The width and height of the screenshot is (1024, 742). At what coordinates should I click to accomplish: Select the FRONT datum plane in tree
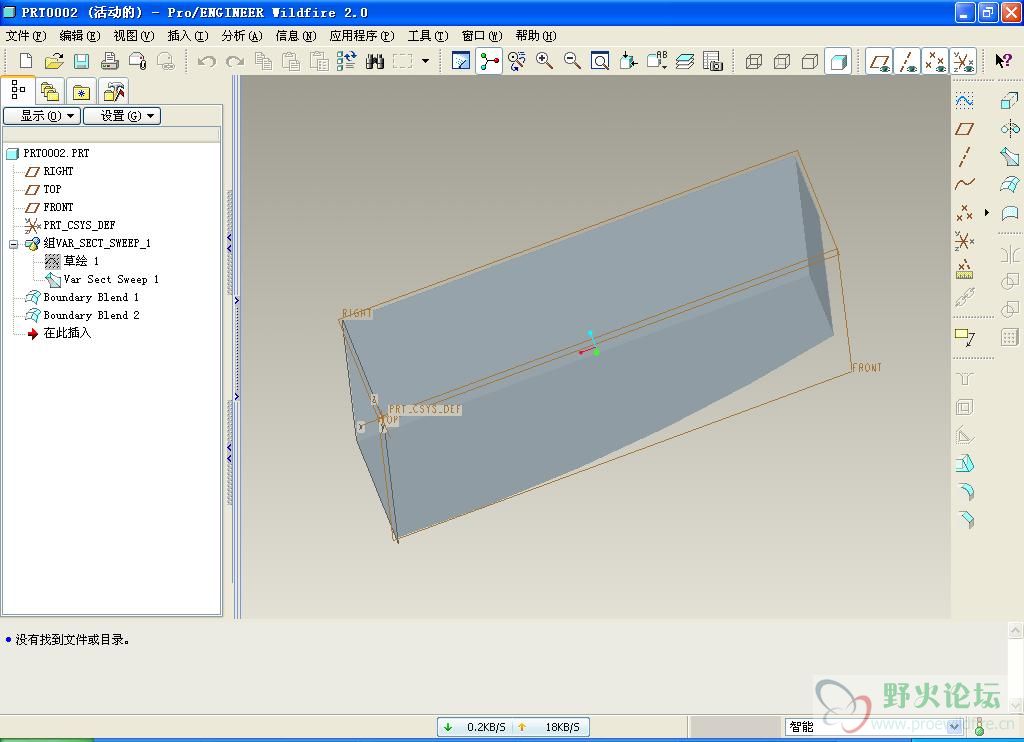pos(58,207)
